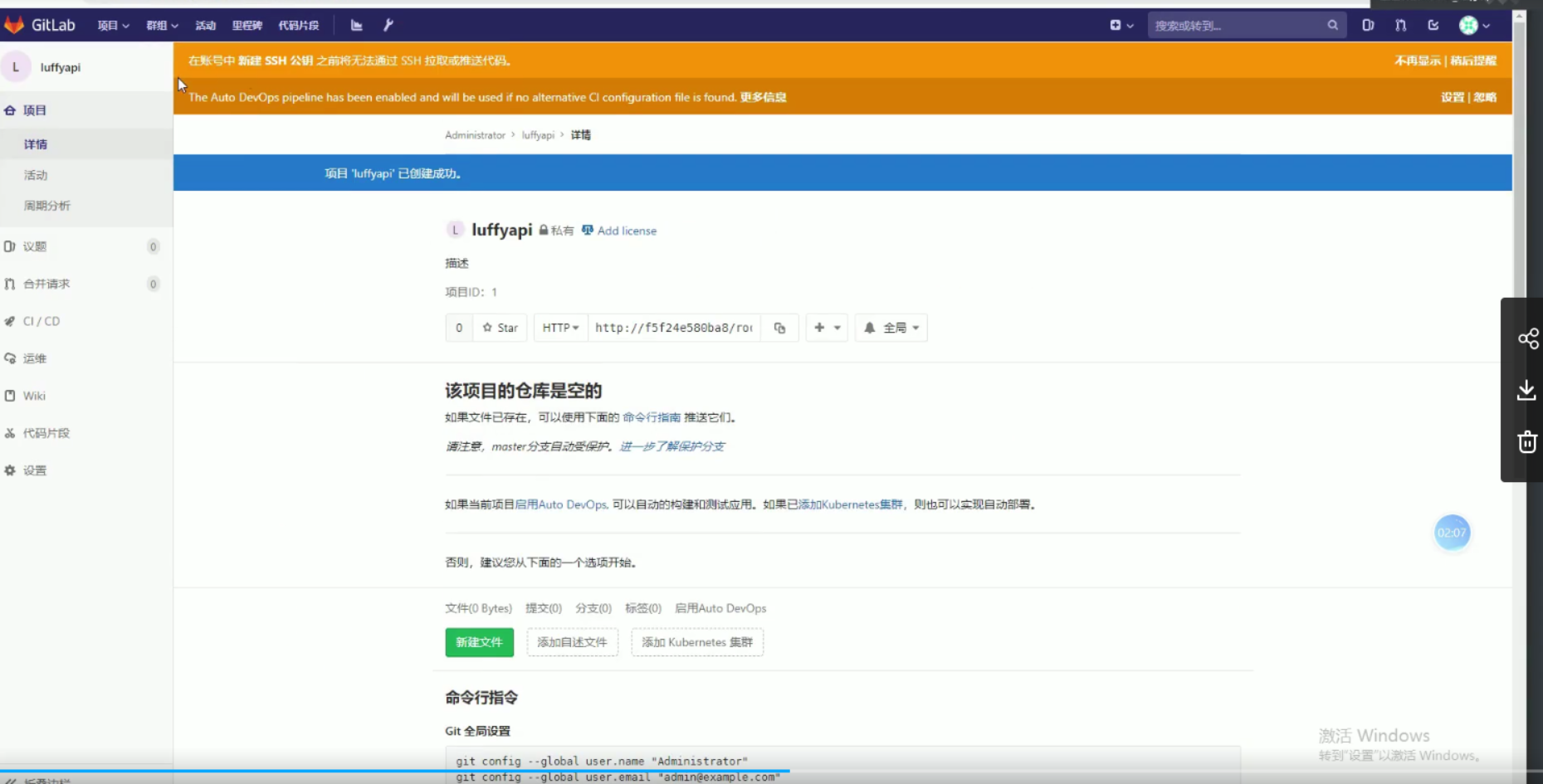Viewport: 1543px width, 784px height.
Task: Open sidebar 代码片段 scissors item
Action: (x=46, y=433)
